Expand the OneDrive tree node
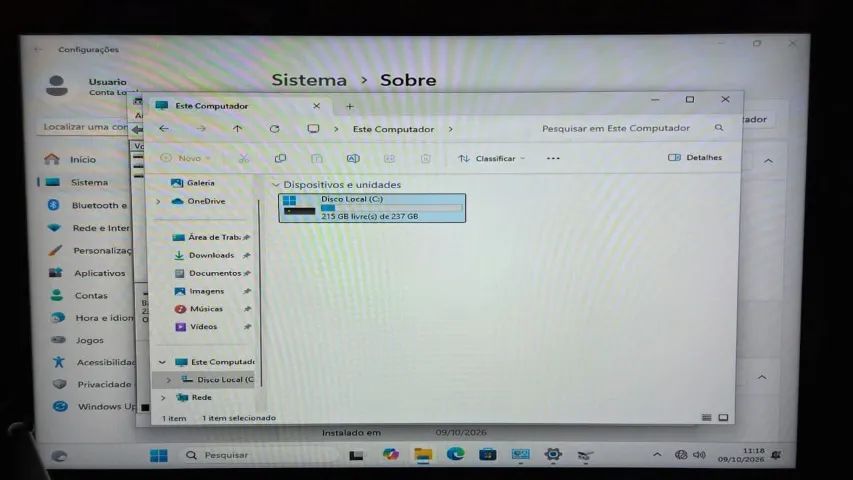853x480 pixels. (158, 201)
